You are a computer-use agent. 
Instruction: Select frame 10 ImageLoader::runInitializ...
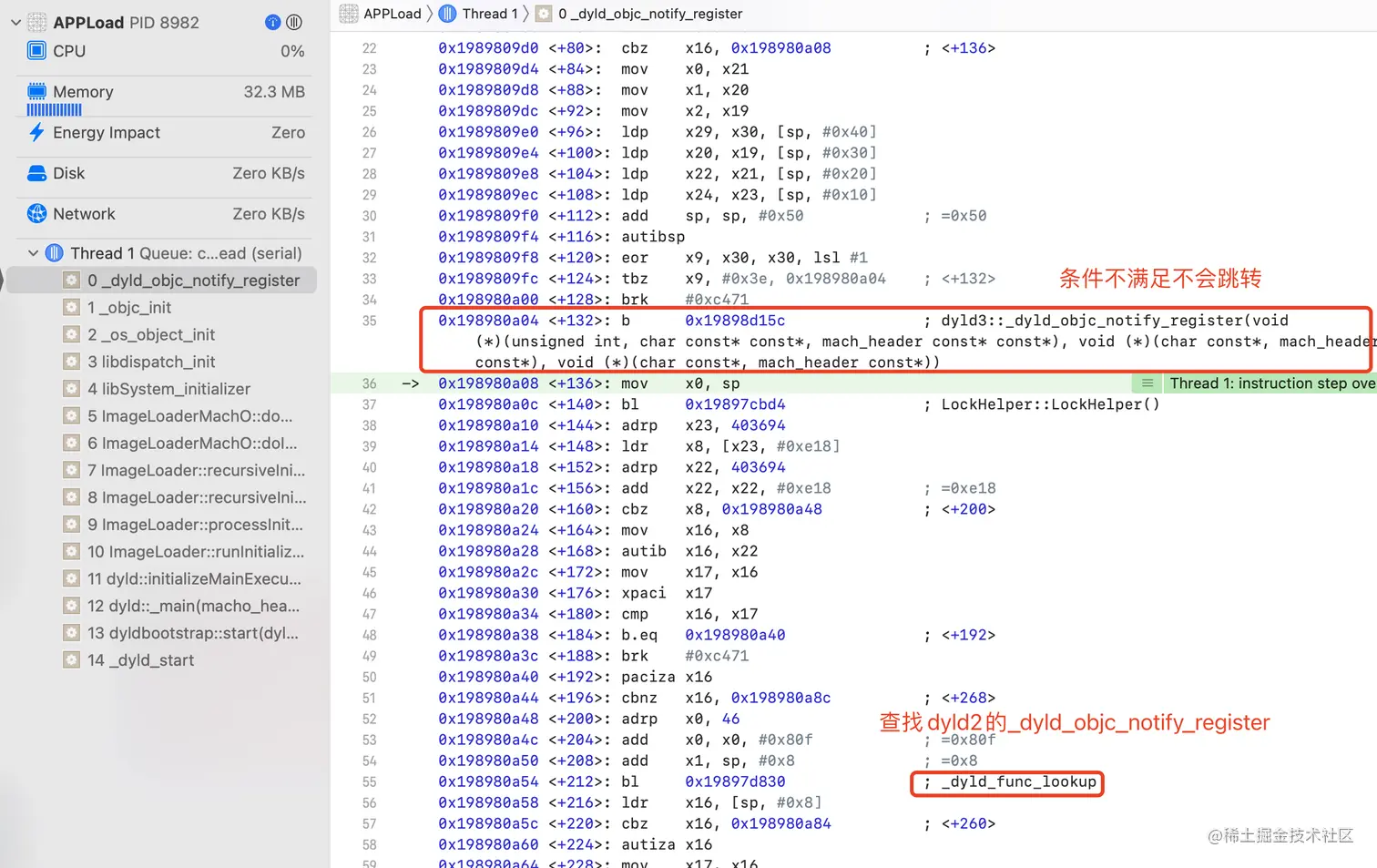click(162, 552)
